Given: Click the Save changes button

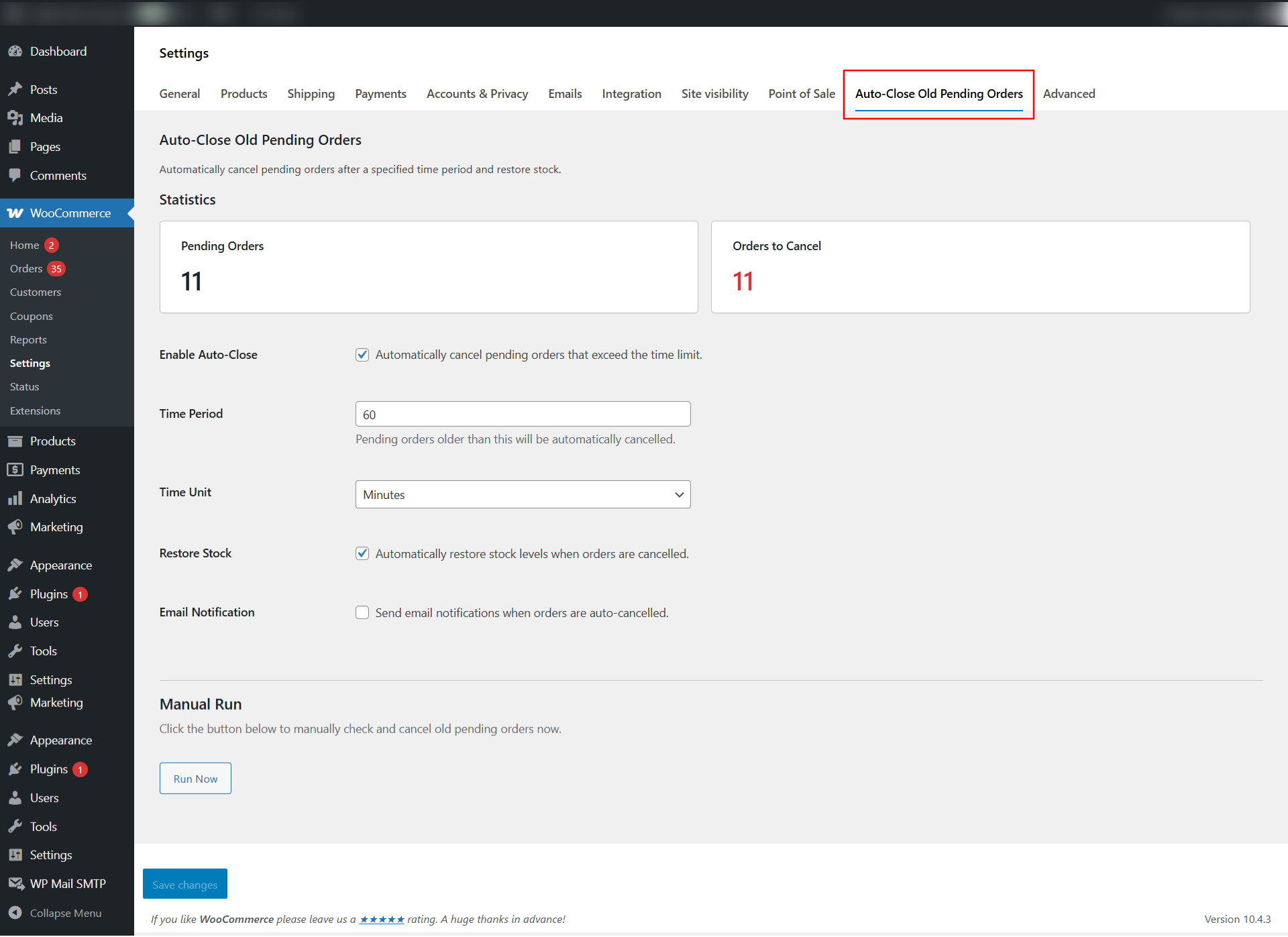Looking at the screenshot, I should (185, 884).
